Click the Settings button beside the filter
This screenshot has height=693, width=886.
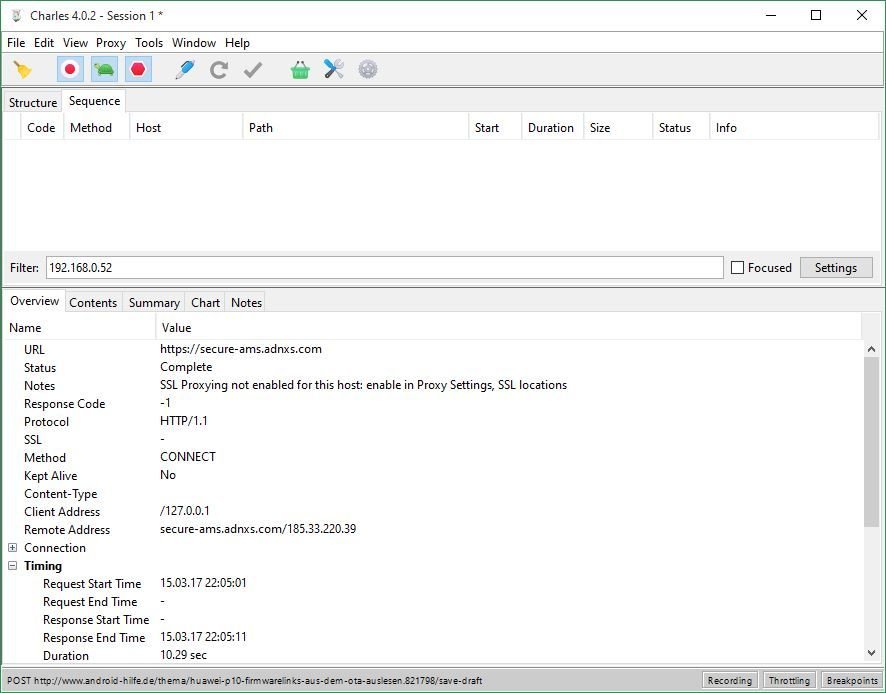[x=835, y=268]
